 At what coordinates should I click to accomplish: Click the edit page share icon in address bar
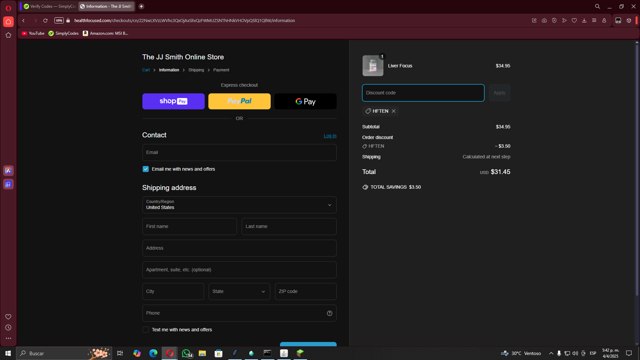(x=534, y=20)
